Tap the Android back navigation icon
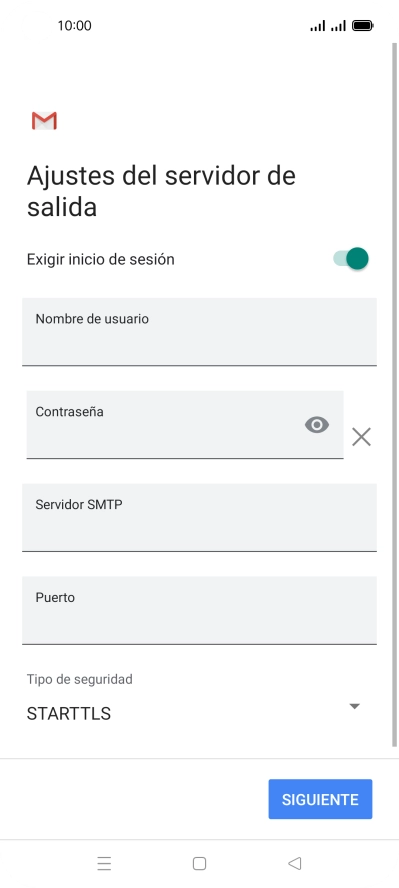This screenshot has width=399, height=888. [x=294, y=863]
